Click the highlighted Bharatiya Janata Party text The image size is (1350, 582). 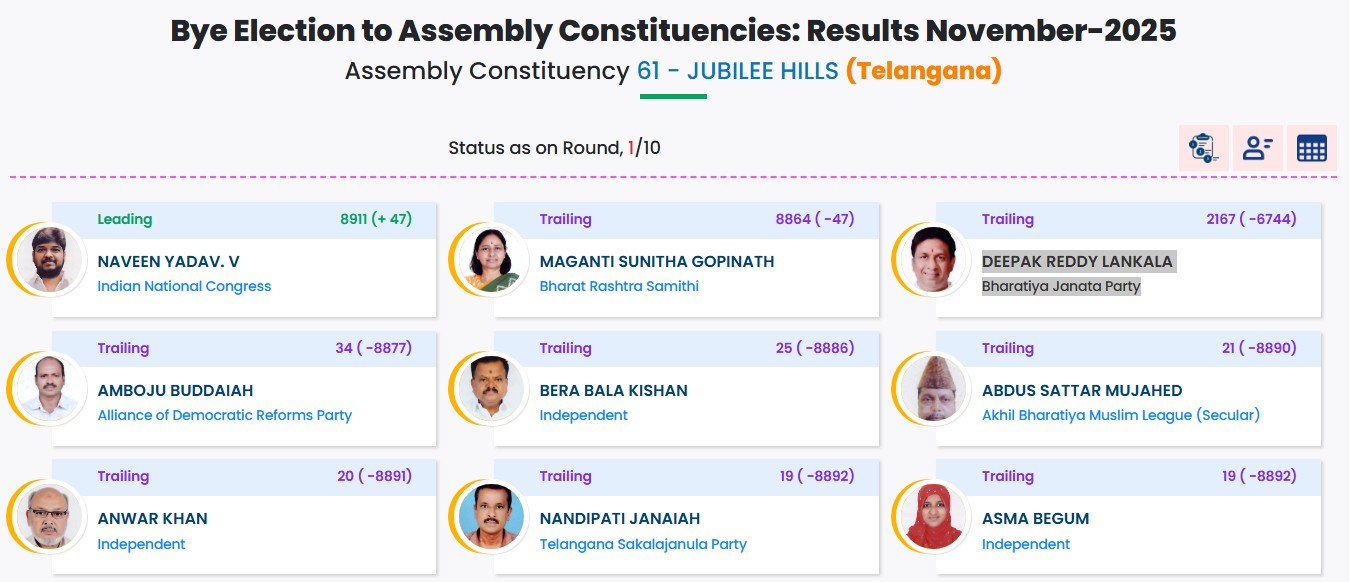(x=1061, y=286)
